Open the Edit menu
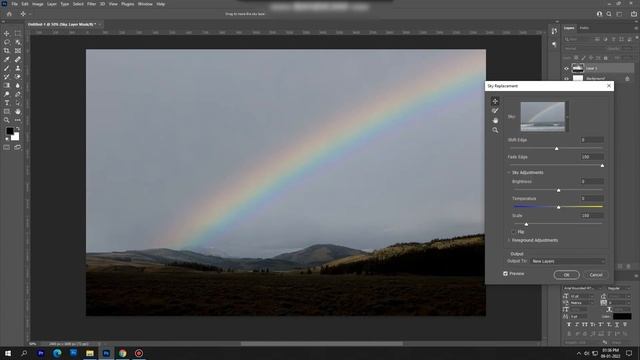 [25, 4]
